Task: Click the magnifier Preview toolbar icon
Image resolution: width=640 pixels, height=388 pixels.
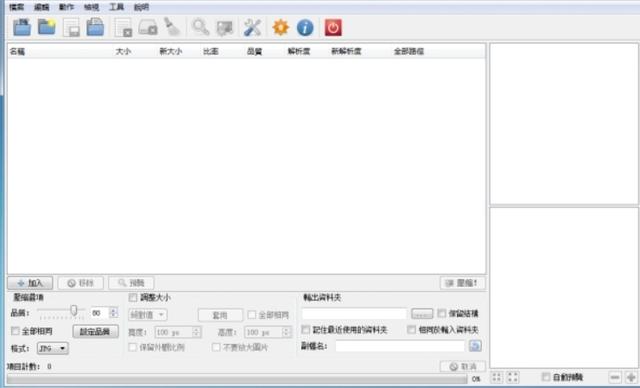Action: pos(200,27)
